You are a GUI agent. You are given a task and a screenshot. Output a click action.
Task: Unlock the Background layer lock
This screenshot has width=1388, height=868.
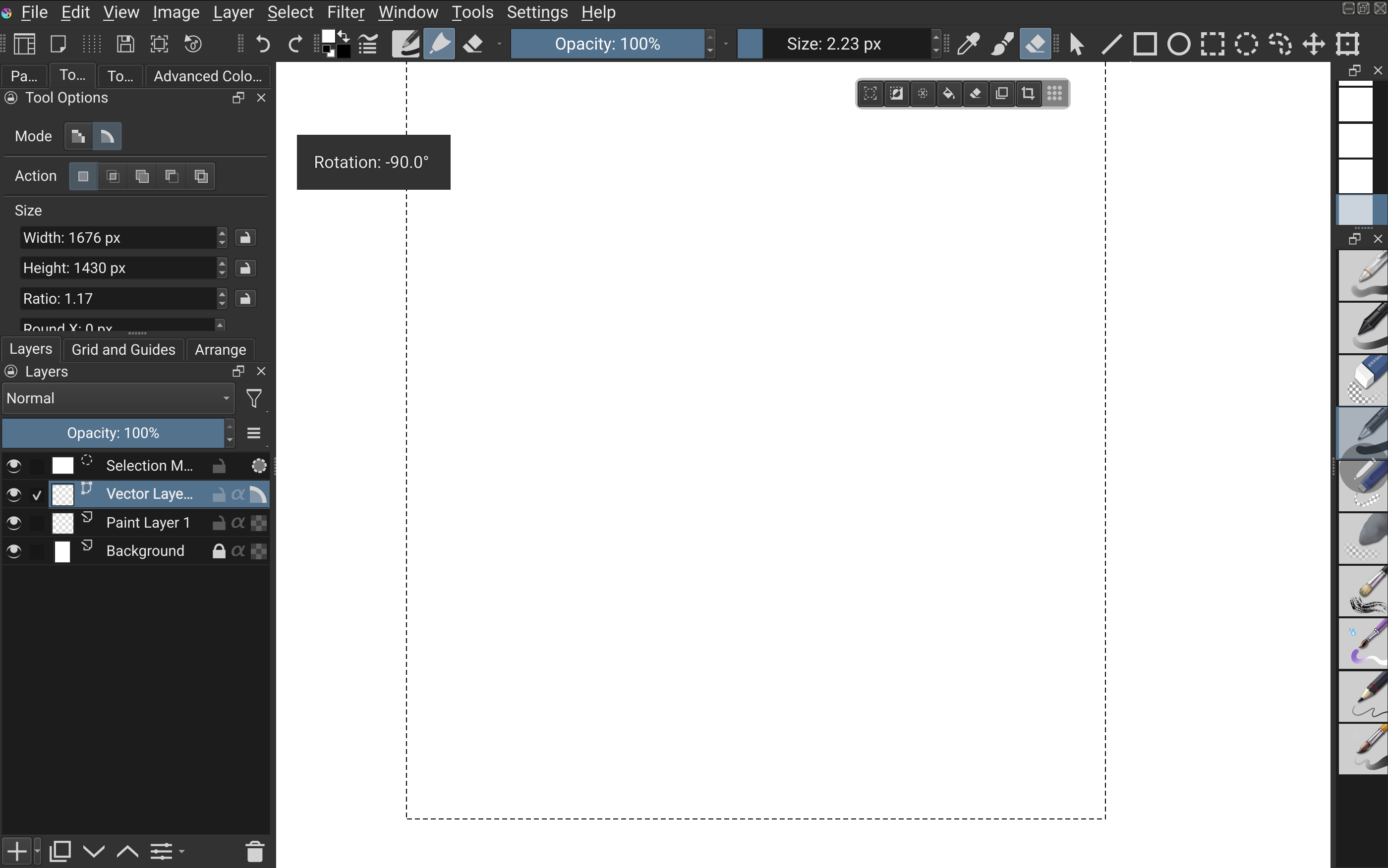(x=218, y=551)
